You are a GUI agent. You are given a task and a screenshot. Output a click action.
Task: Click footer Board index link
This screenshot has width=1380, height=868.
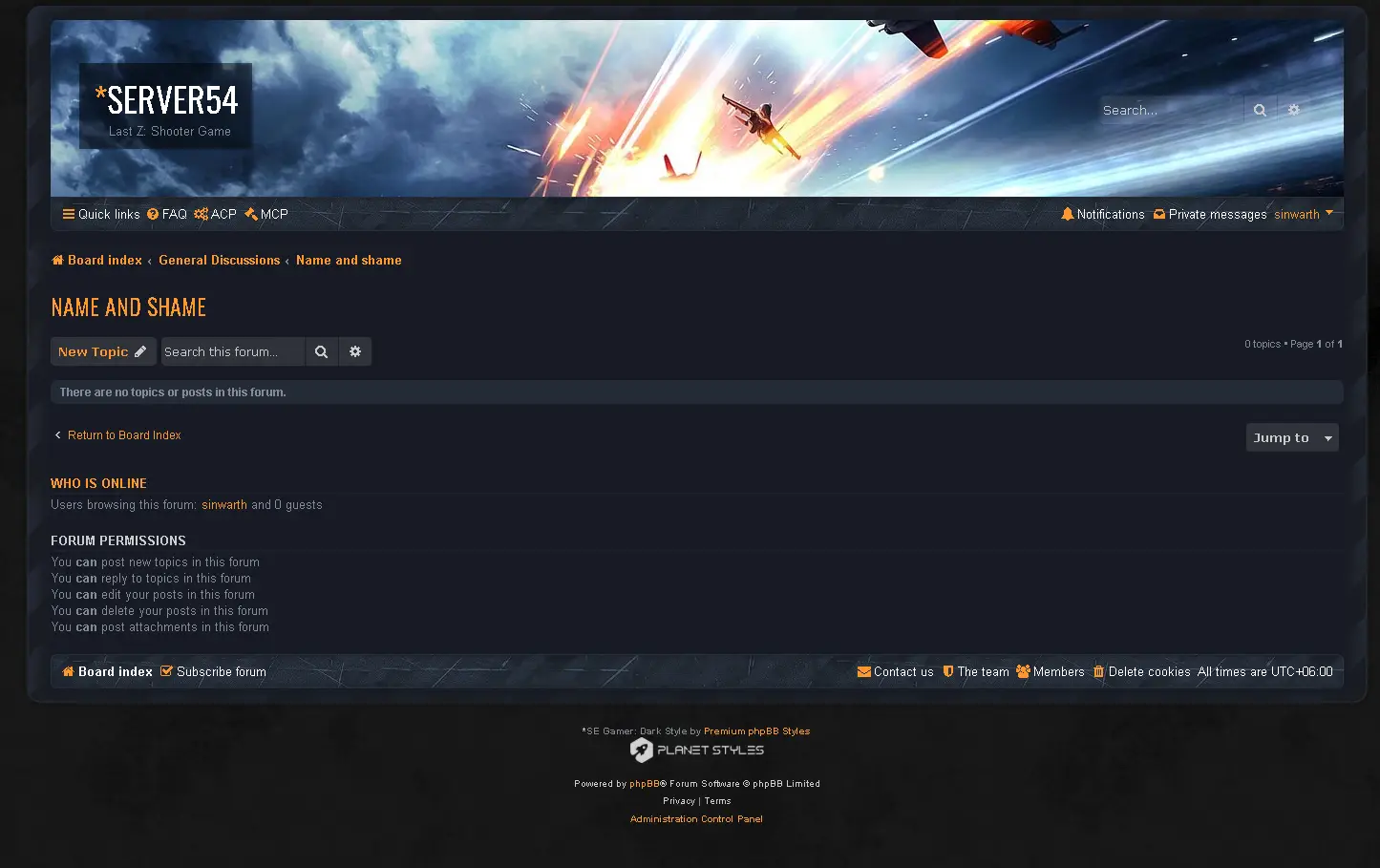point(107,671)
